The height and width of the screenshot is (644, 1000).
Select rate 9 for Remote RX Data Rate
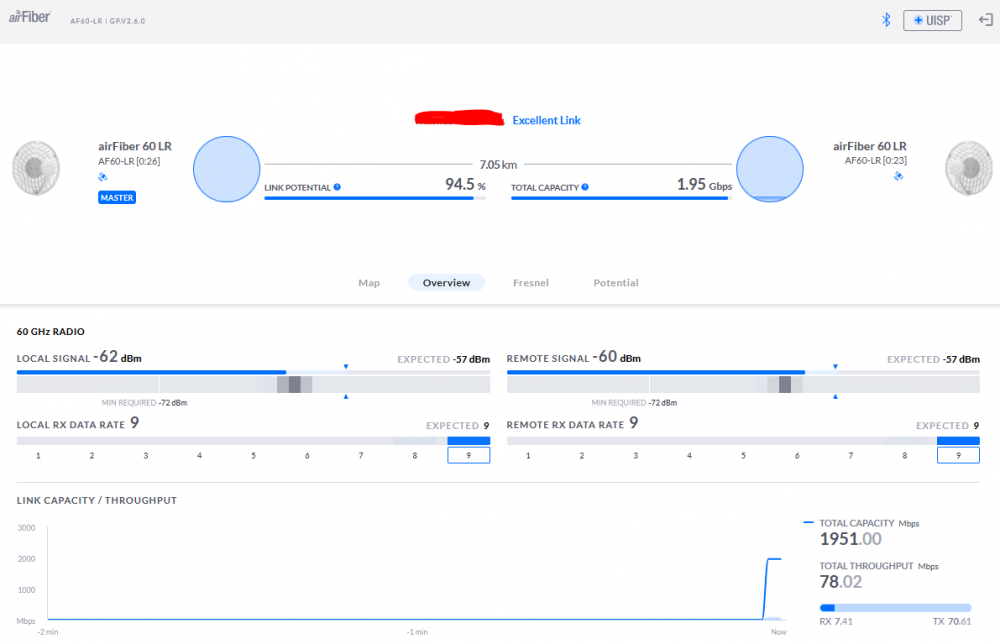tap(958, 454)
